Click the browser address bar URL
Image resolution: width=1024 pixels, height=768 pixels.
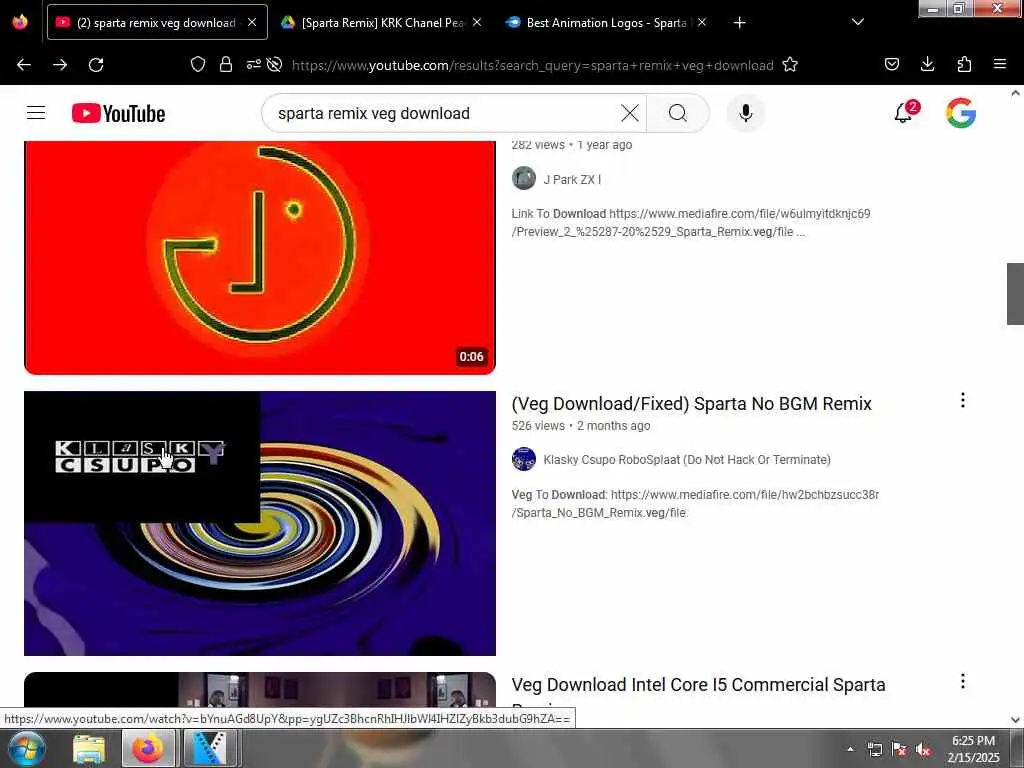(x=532, y=65)
